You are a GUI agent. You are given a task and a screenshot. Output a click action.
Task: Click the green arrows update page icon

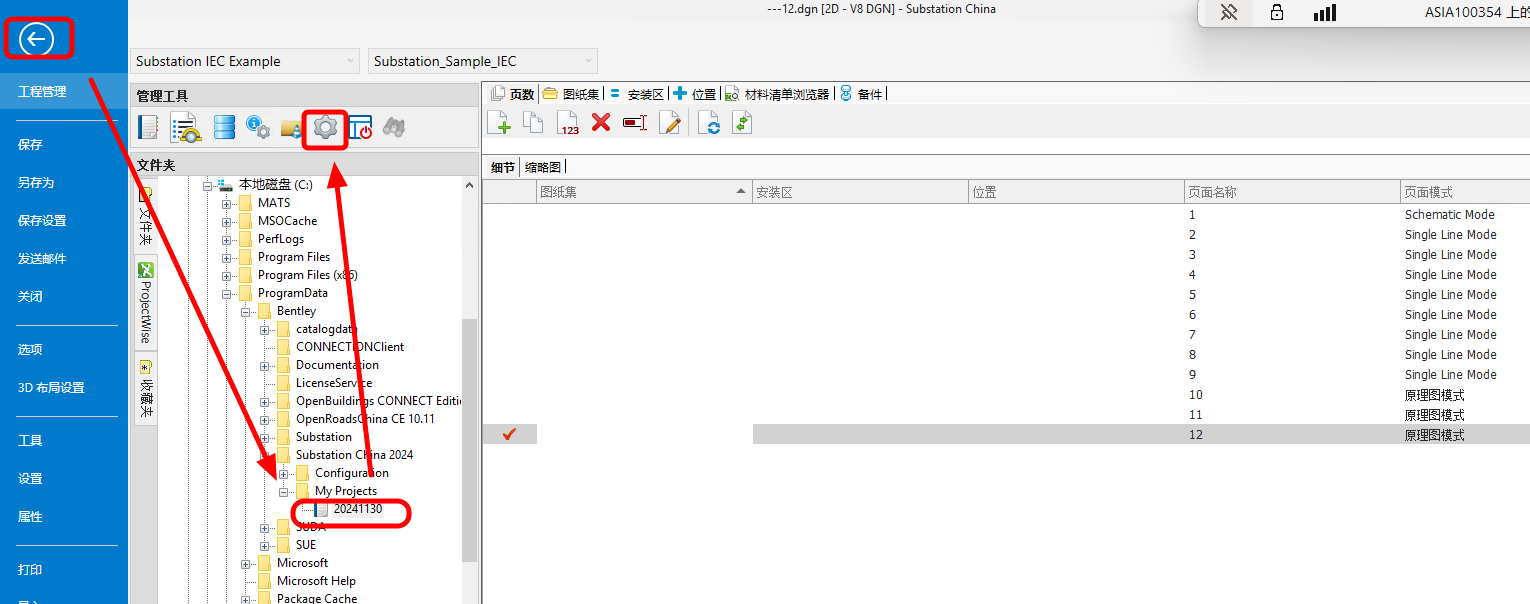click(x=741, y=123)
